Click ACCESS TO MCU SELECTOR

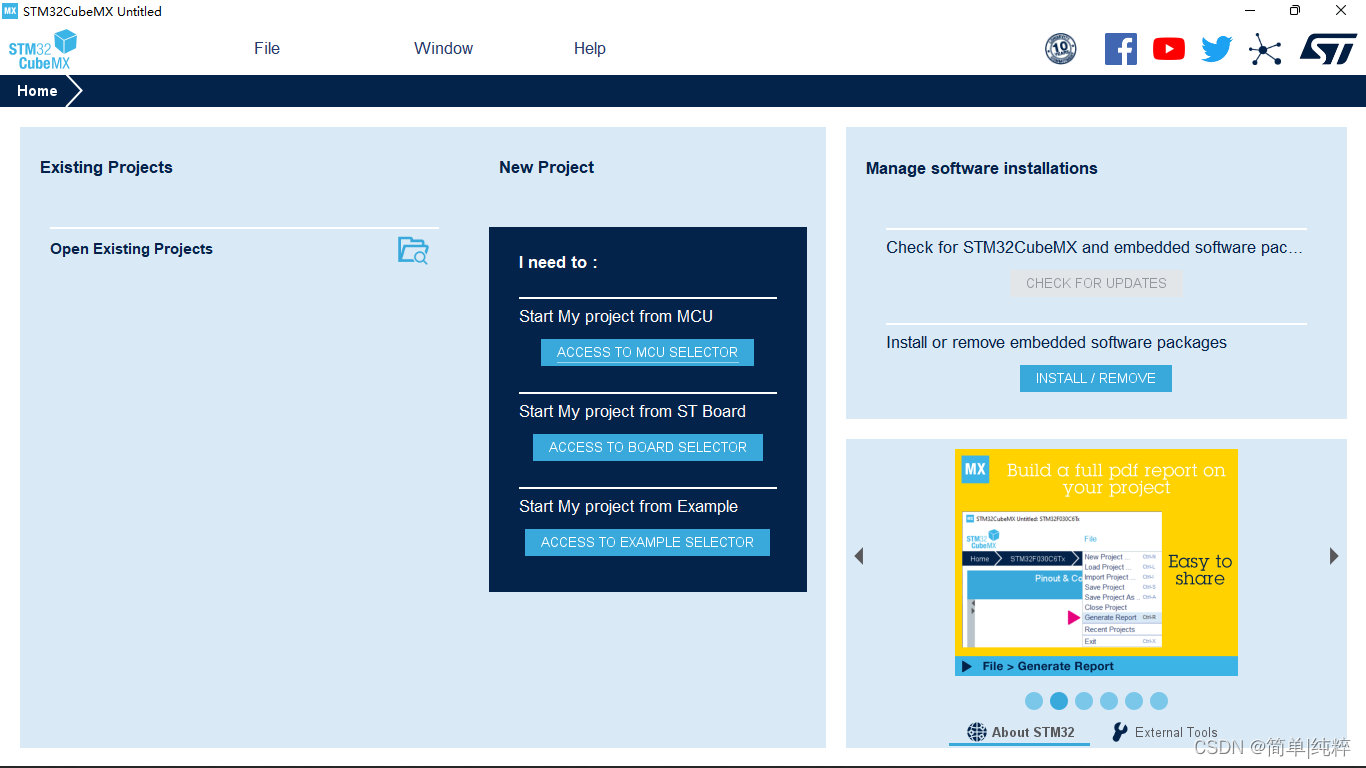coord(647,352)
